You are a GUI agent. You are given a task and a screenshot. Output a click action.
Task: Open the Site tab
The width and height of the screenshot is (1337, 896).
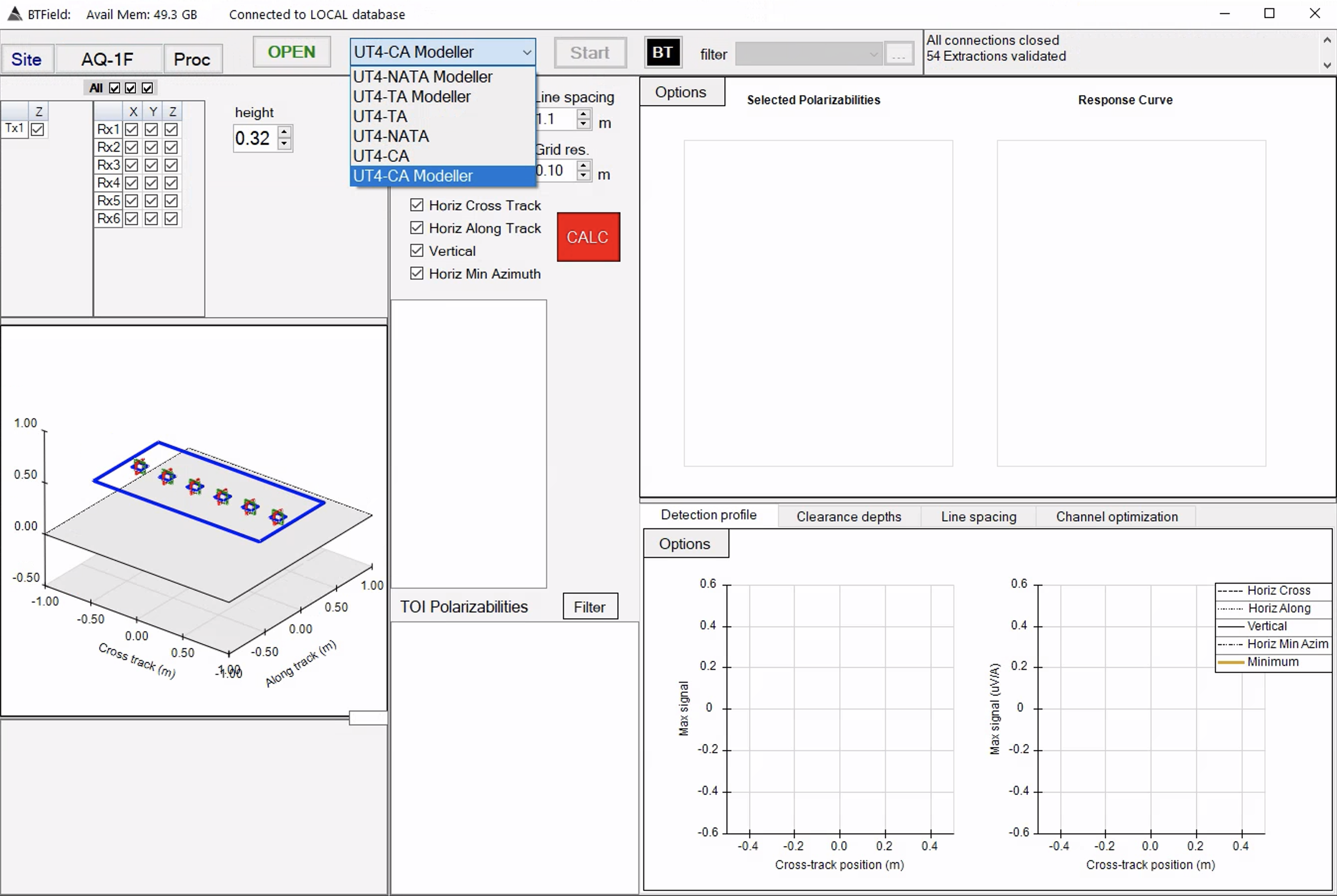27,59
